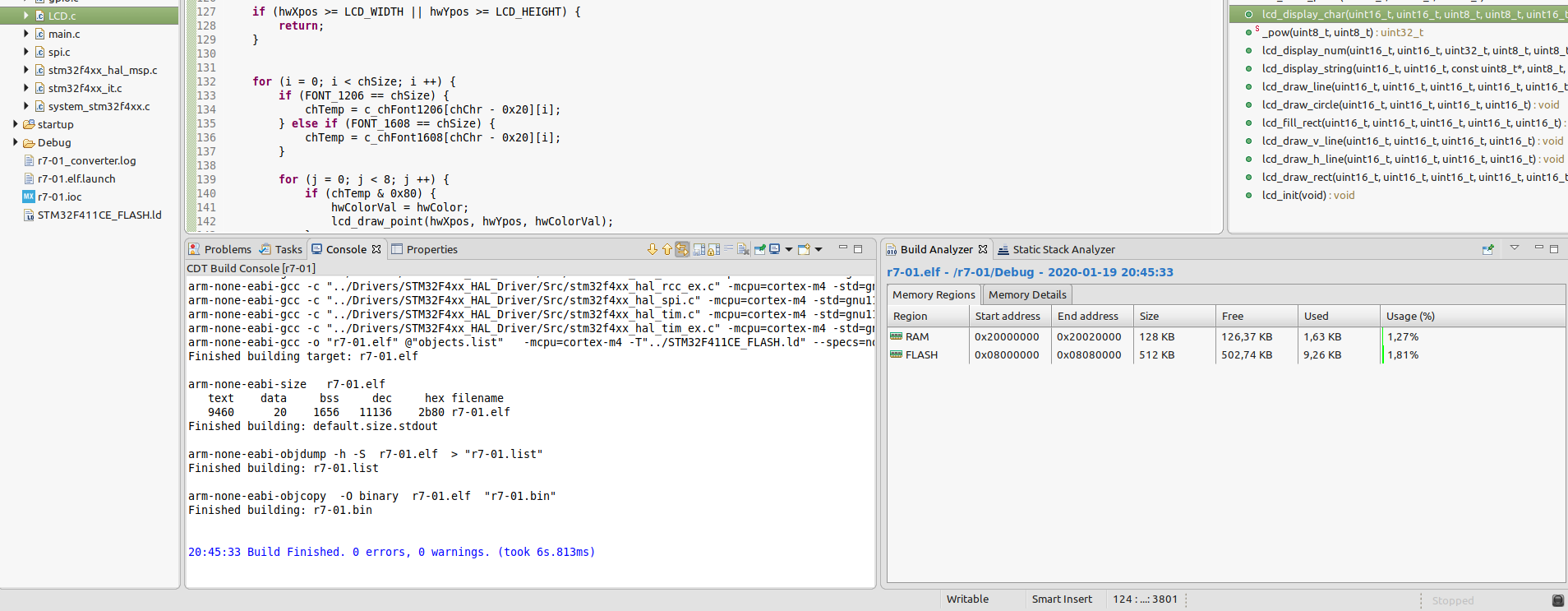This screenshot has width=1568, height=611.
Task: Open the Problems view tab
Action: pyautogui.click(x=227, y=249)
